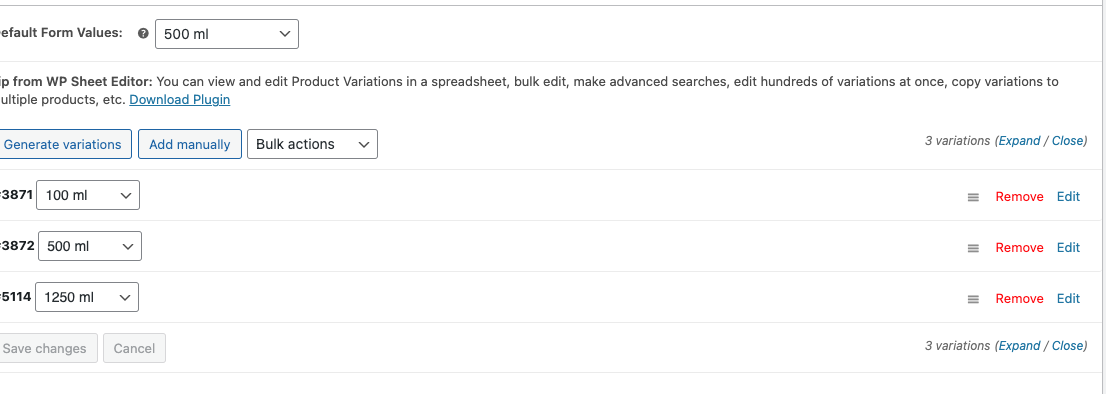Open the 100 ml attribute dropdown

coord(88,195)
